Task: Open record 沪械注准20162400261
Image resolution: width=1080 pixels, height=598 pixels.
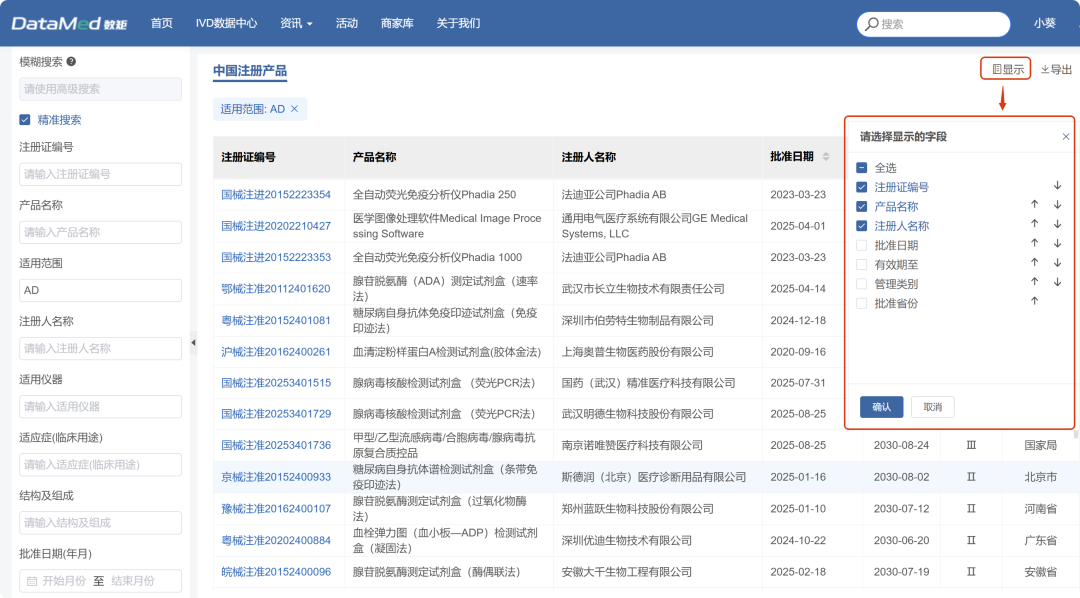Action: (276, 351)
